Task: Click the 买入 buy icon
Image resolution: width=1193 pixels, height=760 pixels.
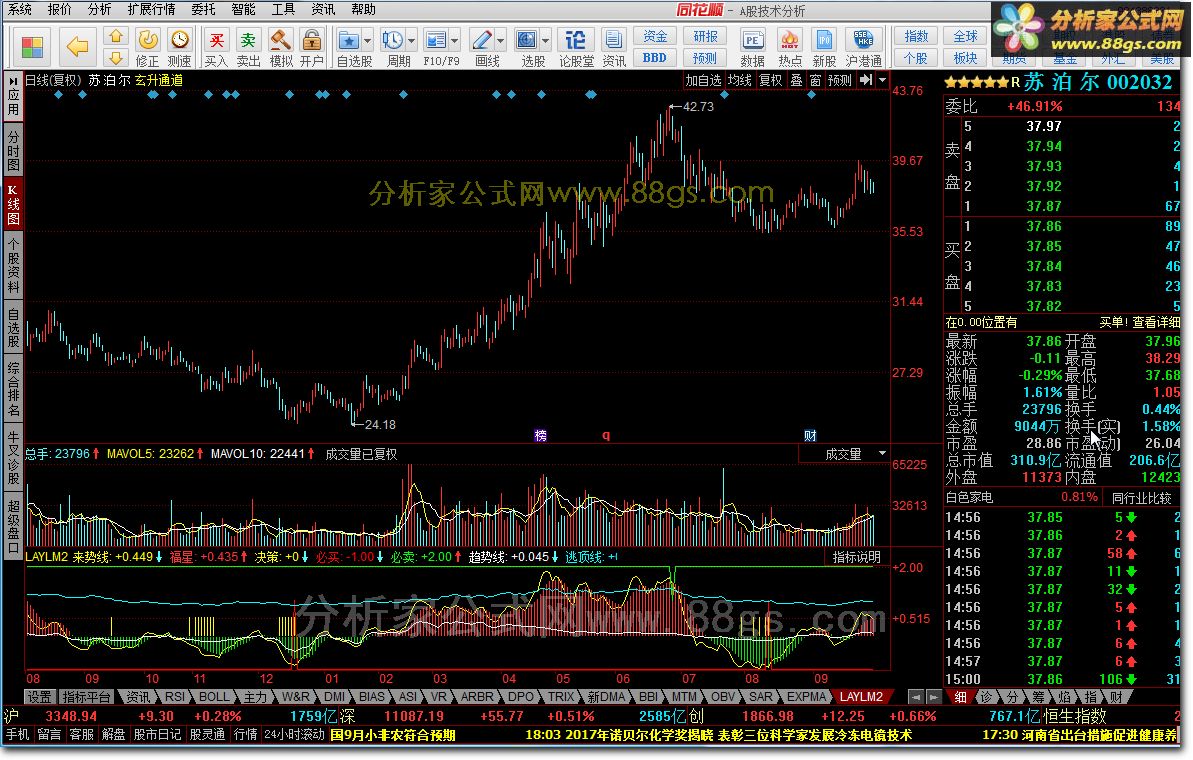Action: point(217,47)
